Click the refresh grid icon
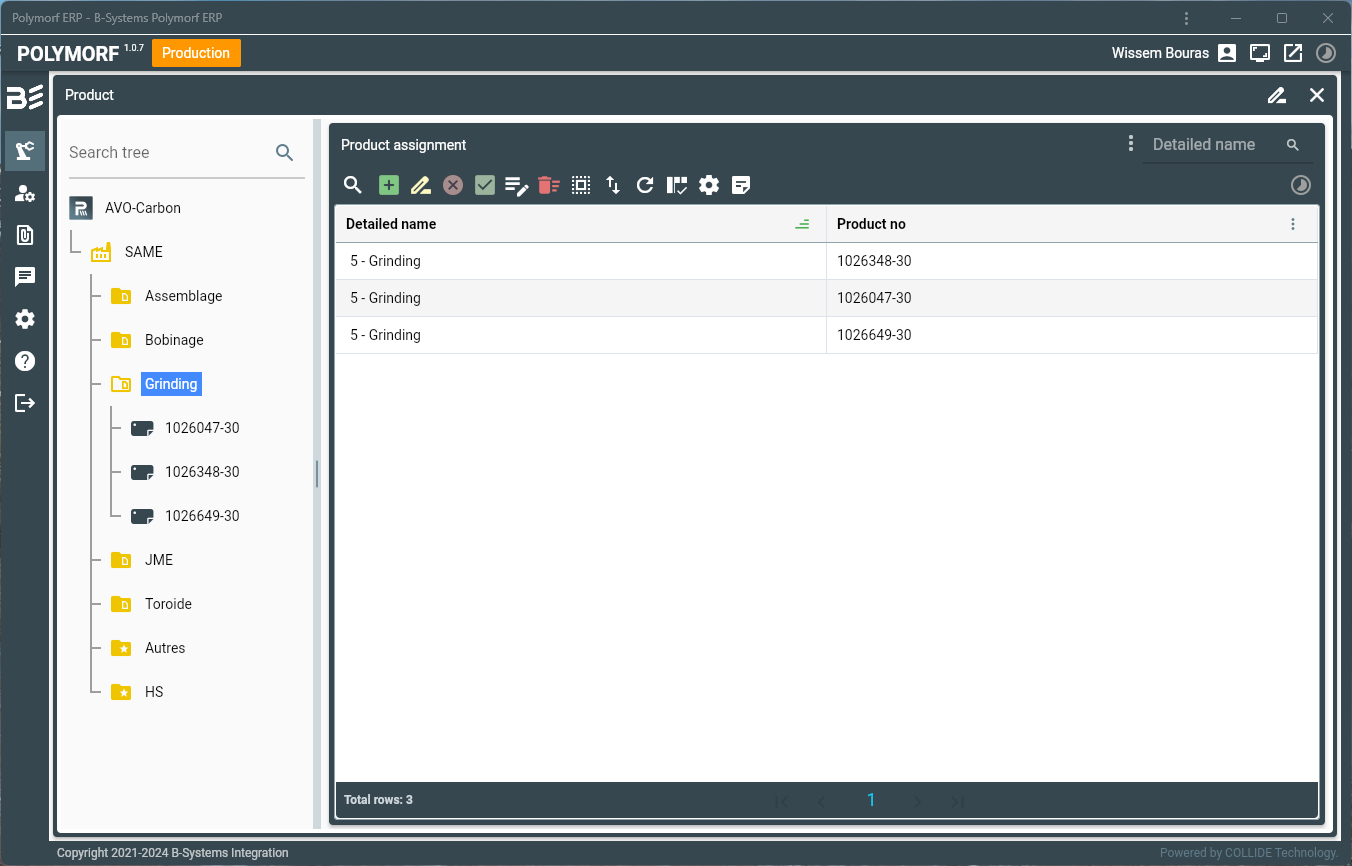The height and width of the screenshot is (866, 1352). pyautogui.click(x=645, y=185)
